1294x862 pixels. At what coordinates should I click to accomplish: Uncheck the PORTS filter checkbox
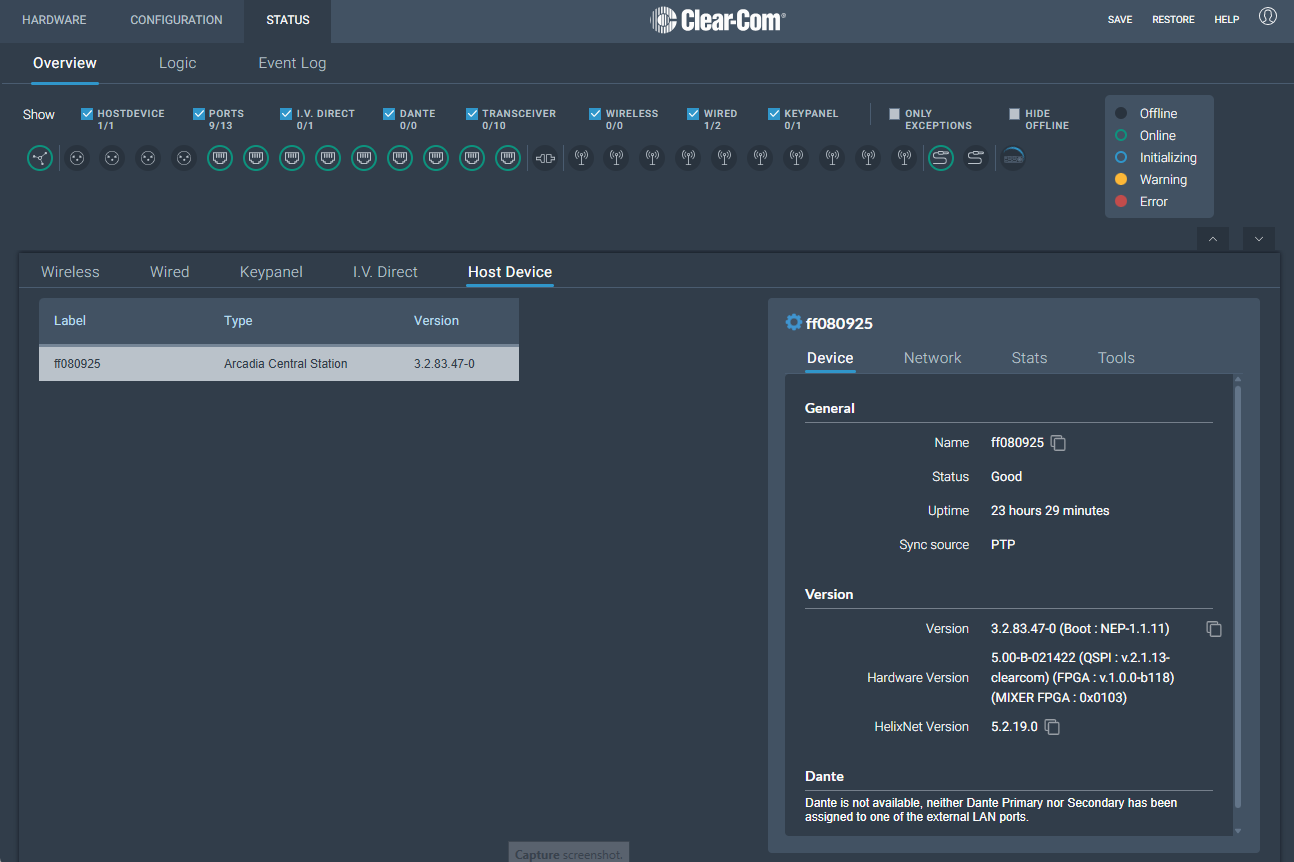pyautogui.click(x=199, y=114)
